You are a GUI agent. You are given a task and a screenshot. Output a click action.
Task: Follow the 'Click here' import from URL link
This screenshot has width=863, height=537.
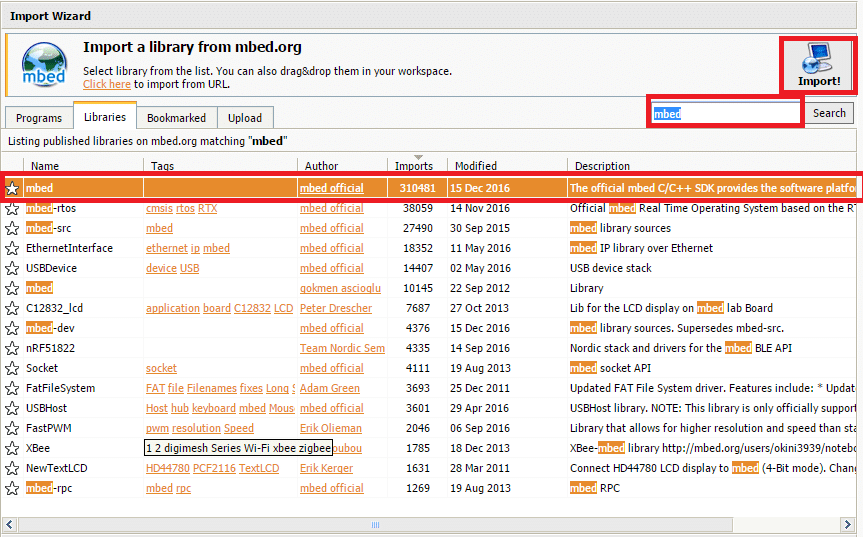click(x=107, y=85)
